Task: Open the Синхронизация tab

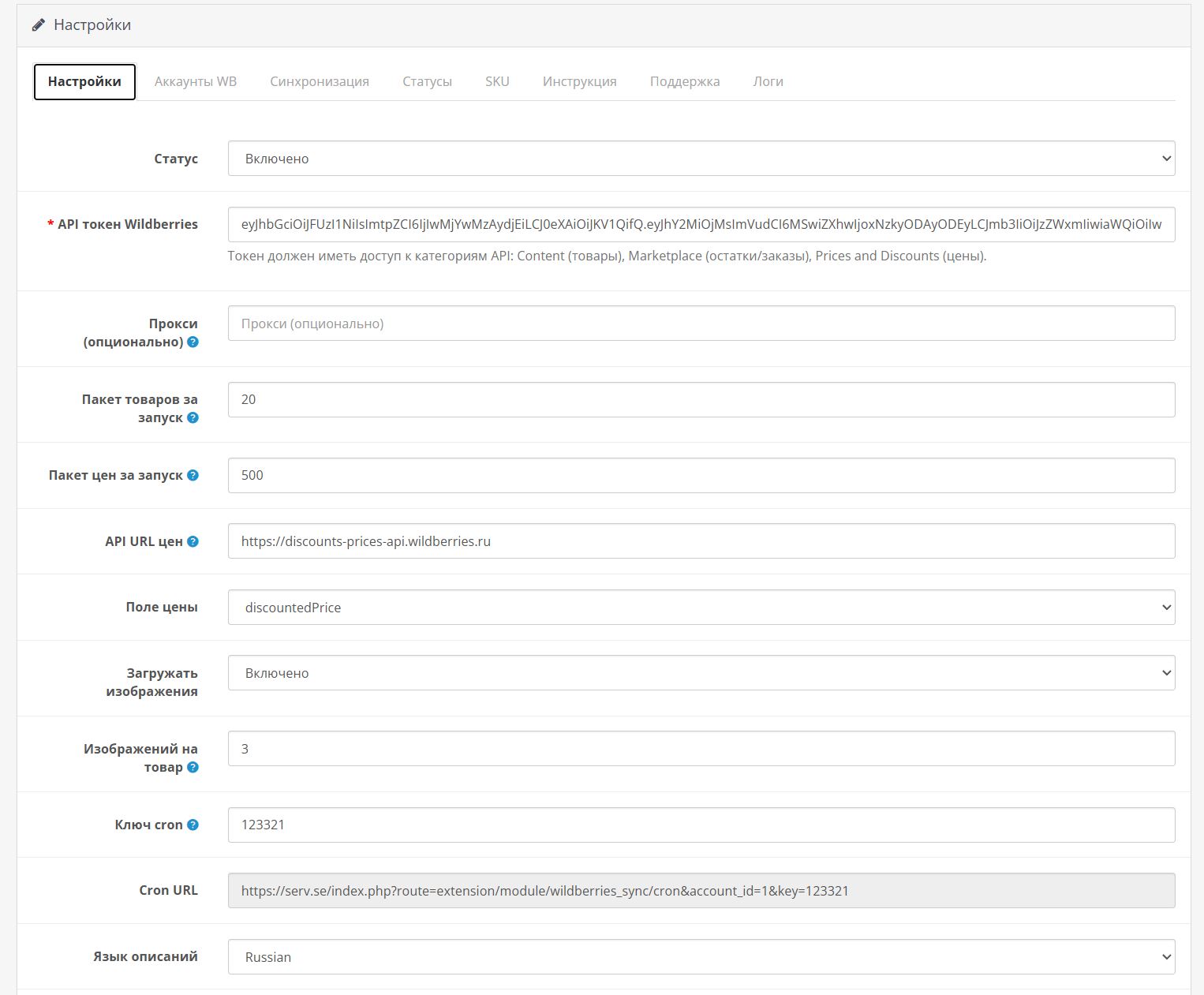Action: (x=320, y=81)
